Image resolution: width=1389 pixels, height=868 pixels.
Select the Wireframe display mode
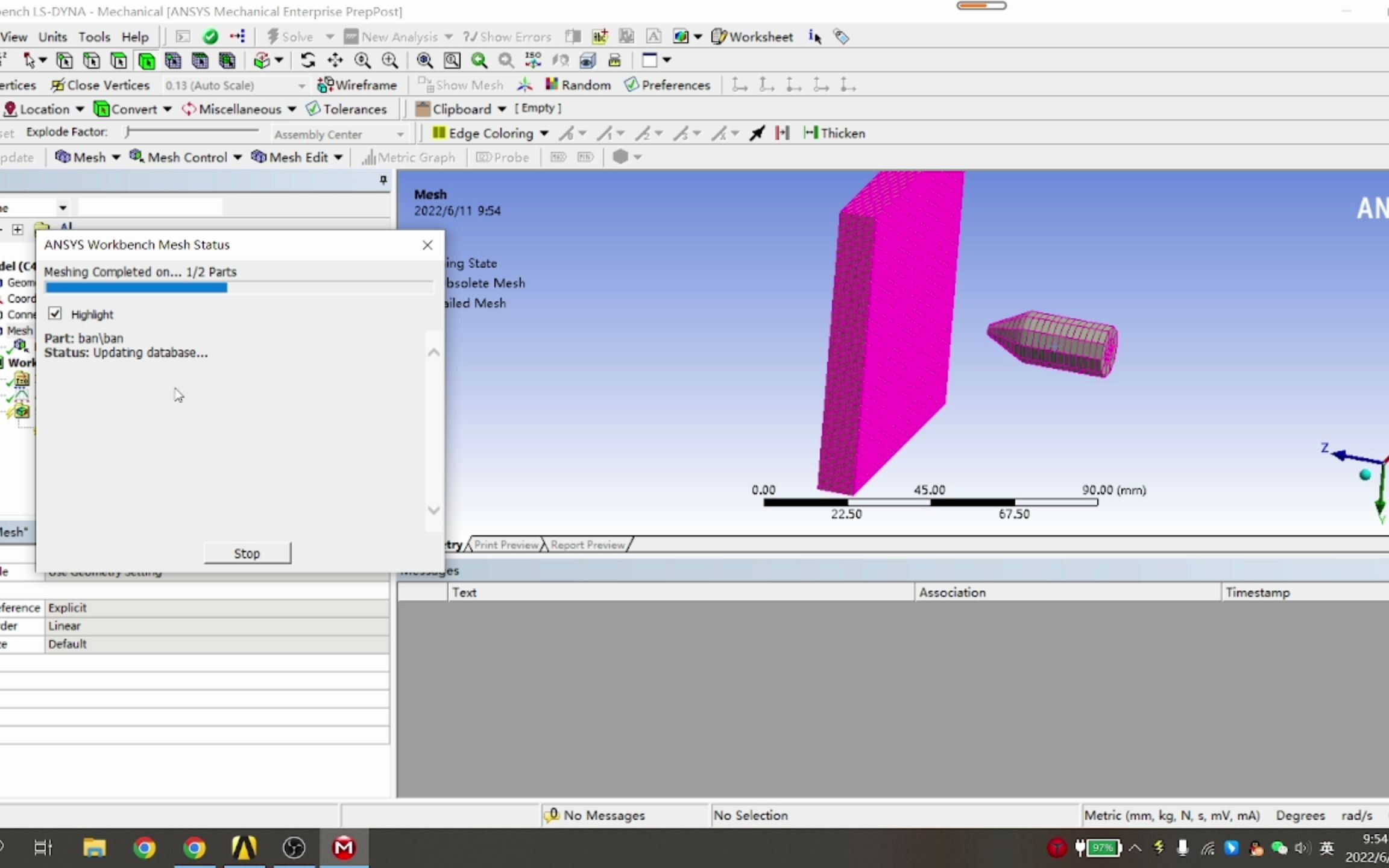[x=357, y=84]
